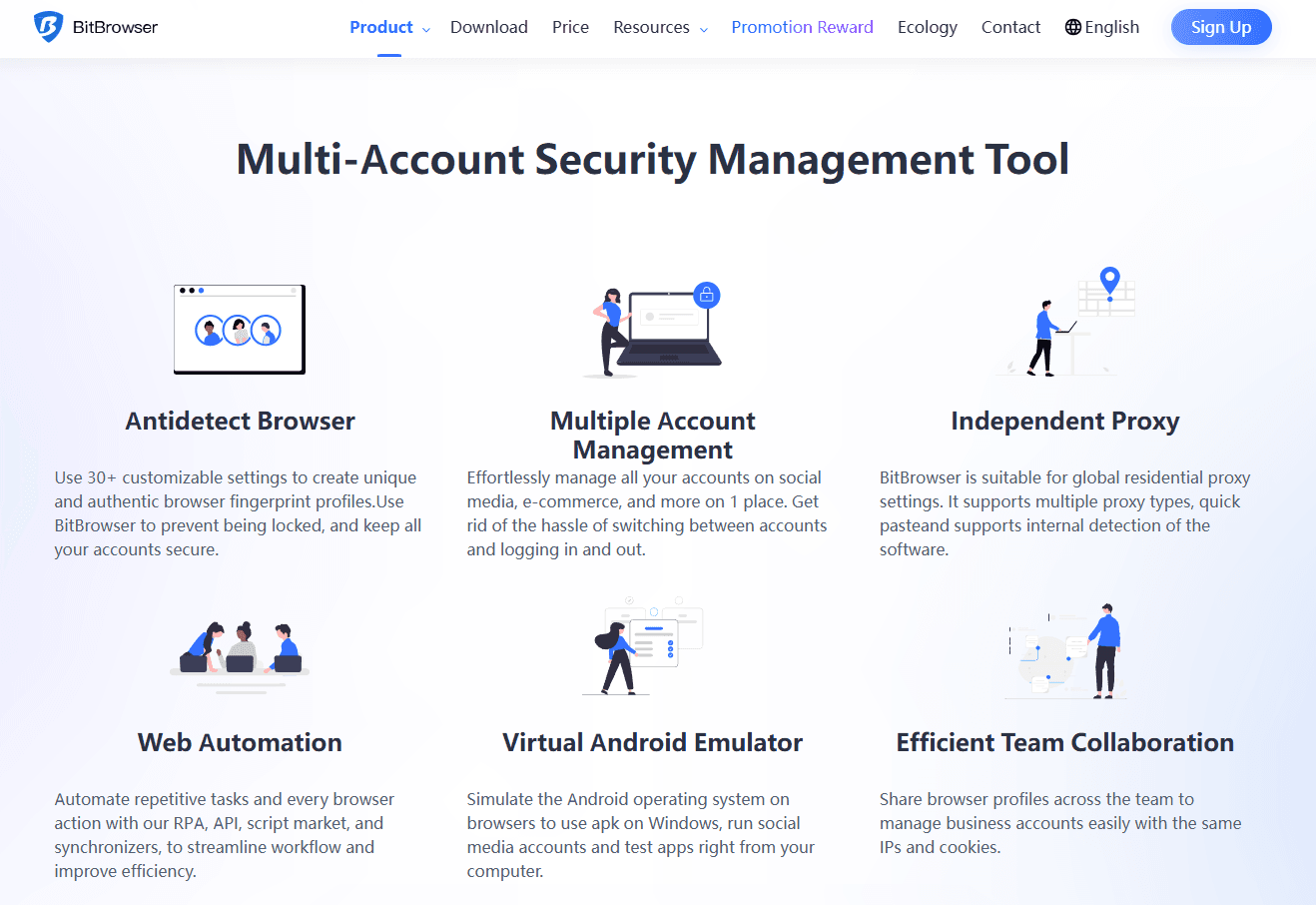Screen dimensions: 1316x905
Task: Click the Antidetect Browser window illustration
Action: point(240,330)
